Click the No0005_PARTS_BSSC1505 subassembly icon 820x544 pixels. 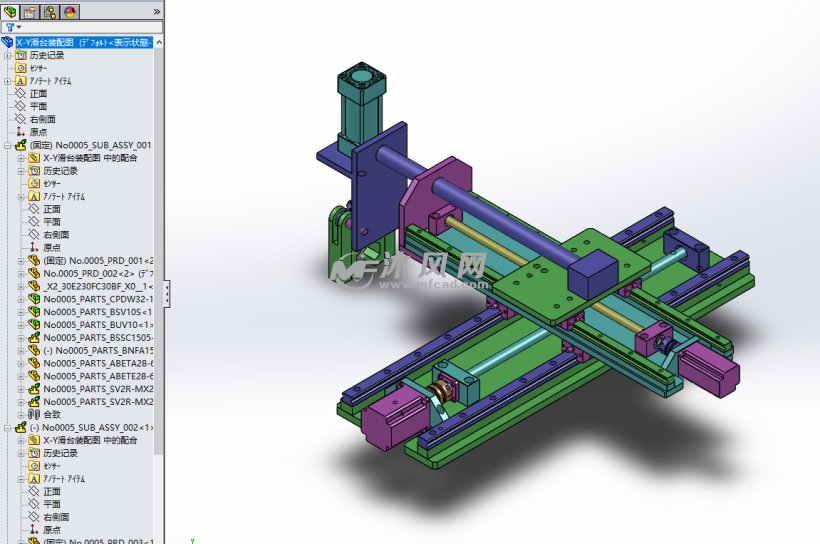click(34, 338)
